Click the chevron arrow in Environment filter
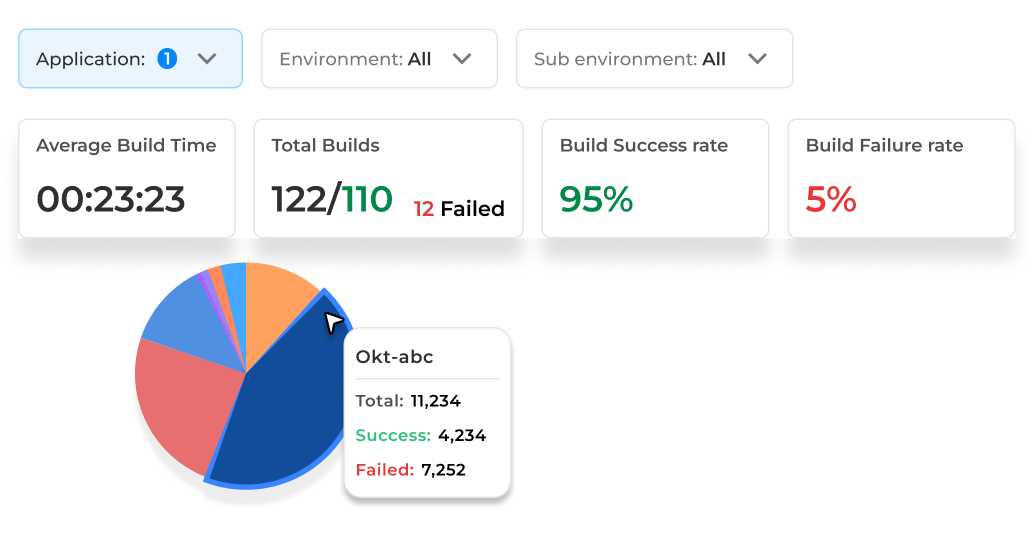This screenshot has height=537, width=1034. [x=462, y=59]
